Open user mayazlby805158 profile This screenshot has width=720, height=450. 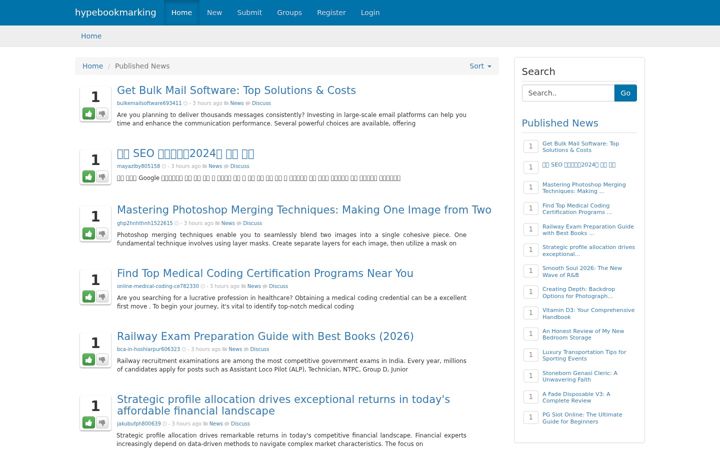click(138, 166)
